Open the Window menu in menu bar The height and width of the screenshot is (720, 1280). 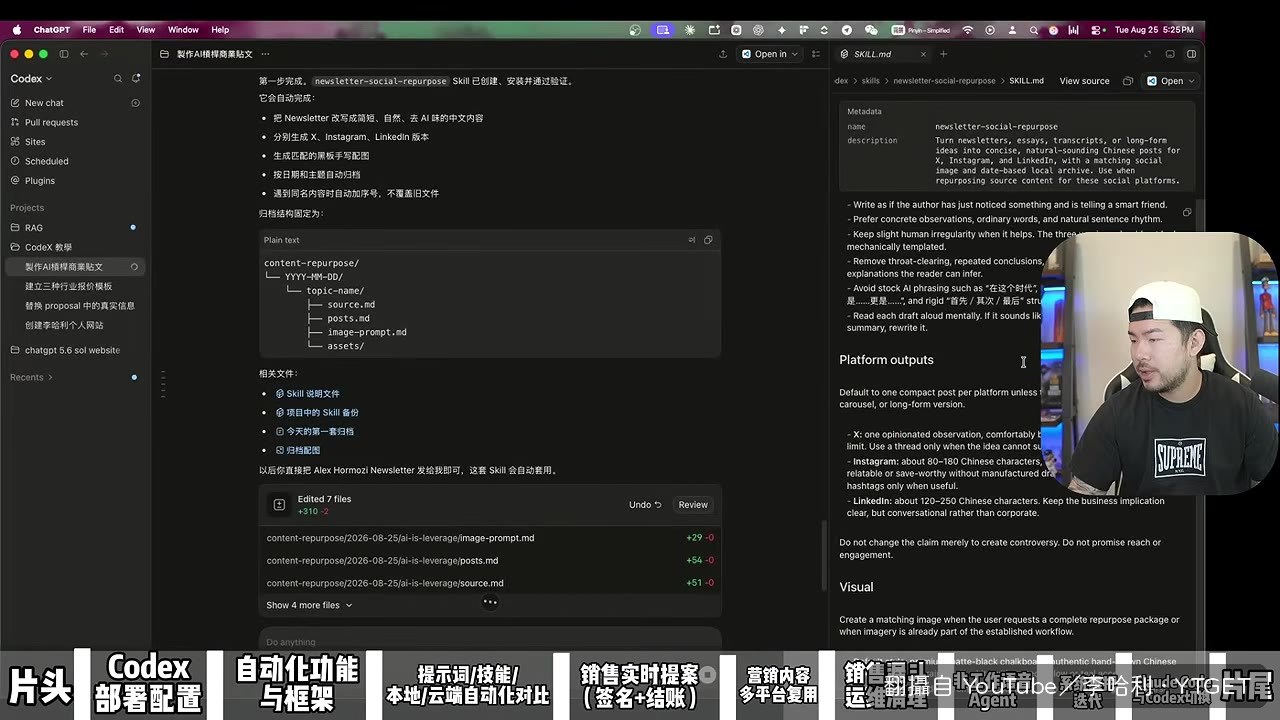click(x=183, y=30)
